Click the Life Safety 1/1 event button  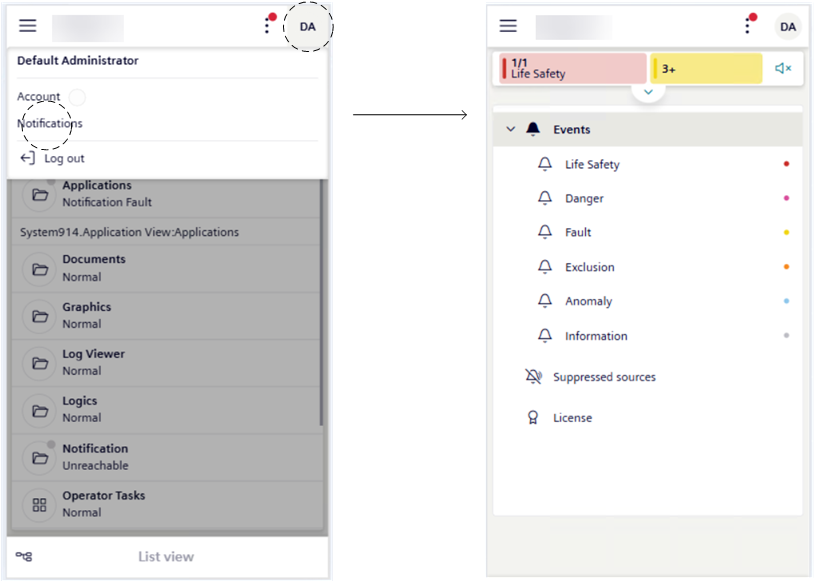(572, 69)
